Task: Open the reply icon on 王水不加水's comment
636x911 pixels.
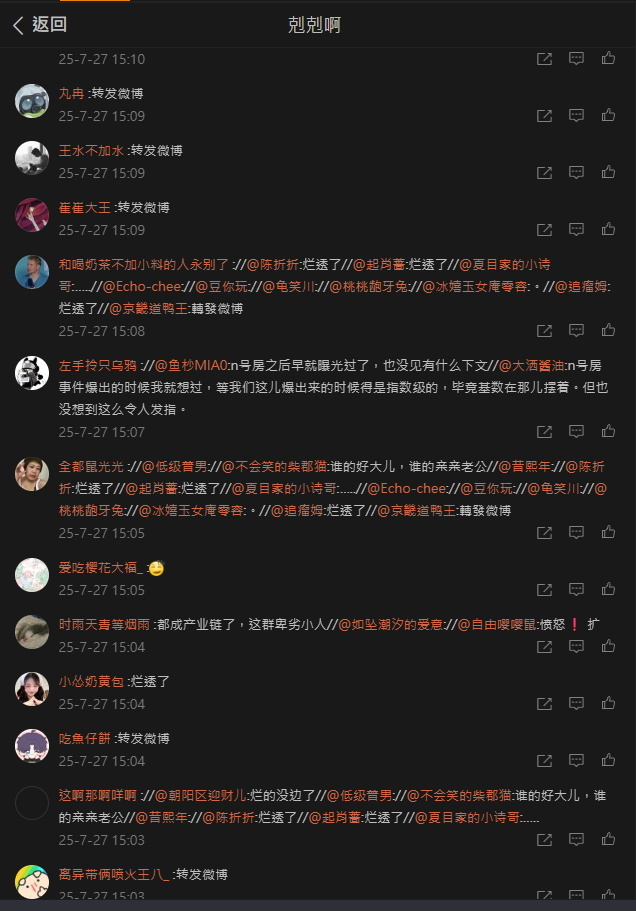Action: click(576, 172)
